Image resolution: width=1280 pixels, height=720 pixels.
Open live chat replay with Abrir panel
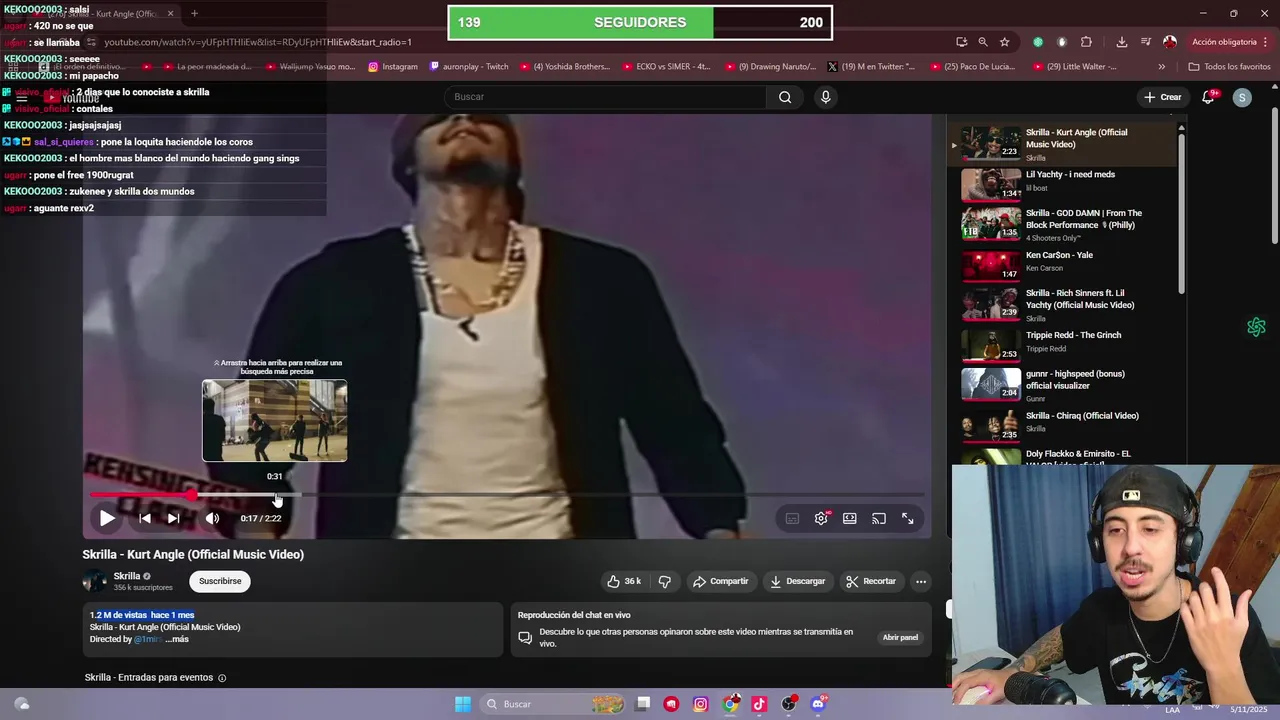click(900, 637)
